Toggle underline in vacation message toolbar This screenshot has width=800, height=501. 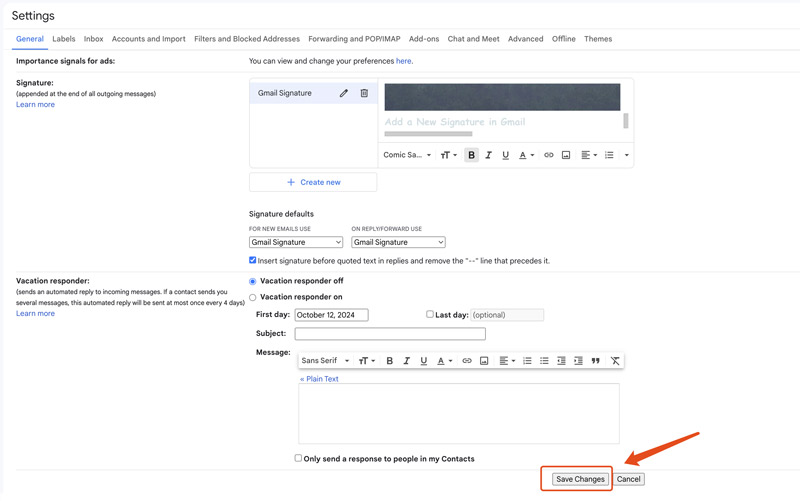(x=423, y=361)
